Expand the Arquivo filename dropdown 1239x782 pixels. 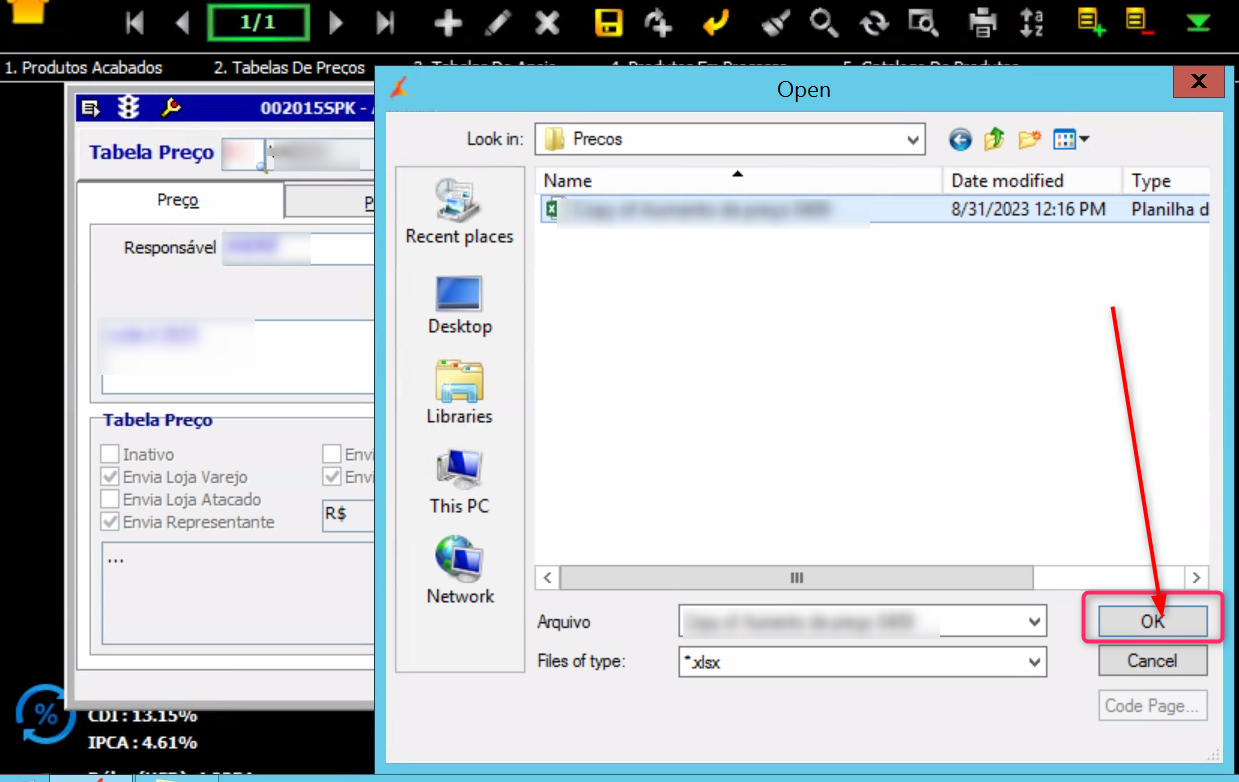click(1035, 622)
